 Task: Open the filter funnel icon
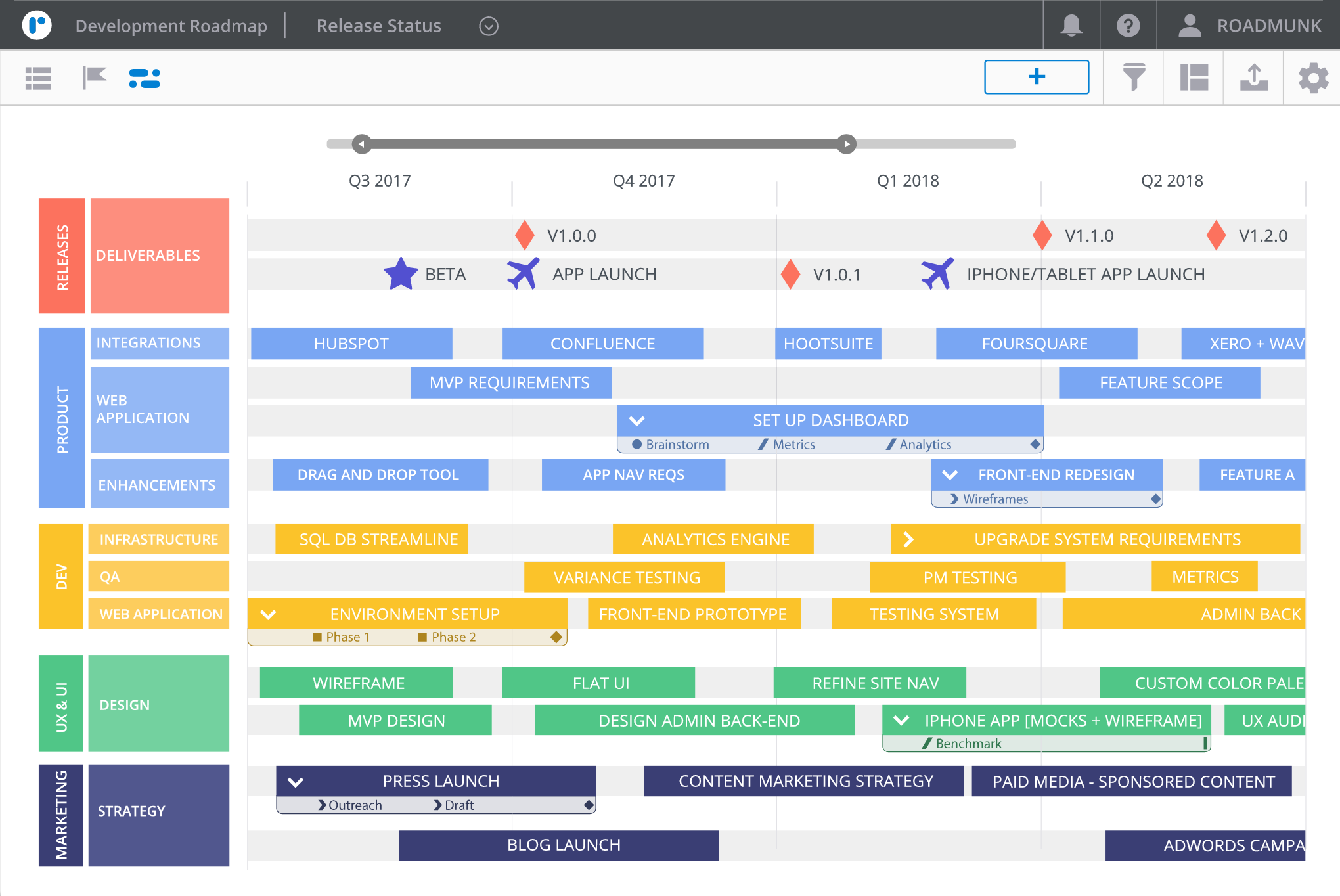click(1134, 77)
